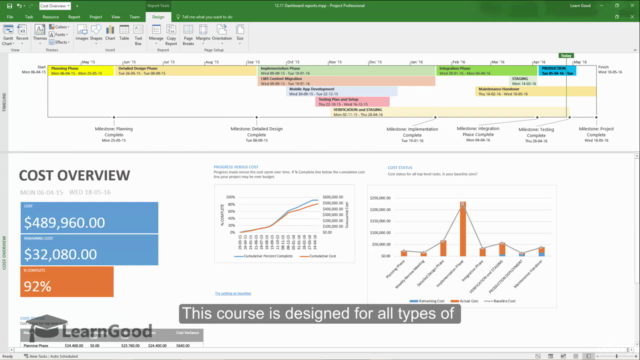Image resolution: width=640 pixels, height=360 pixels.
Task: Select the 92% complete orange tile
Action: (x=67, y=282)
